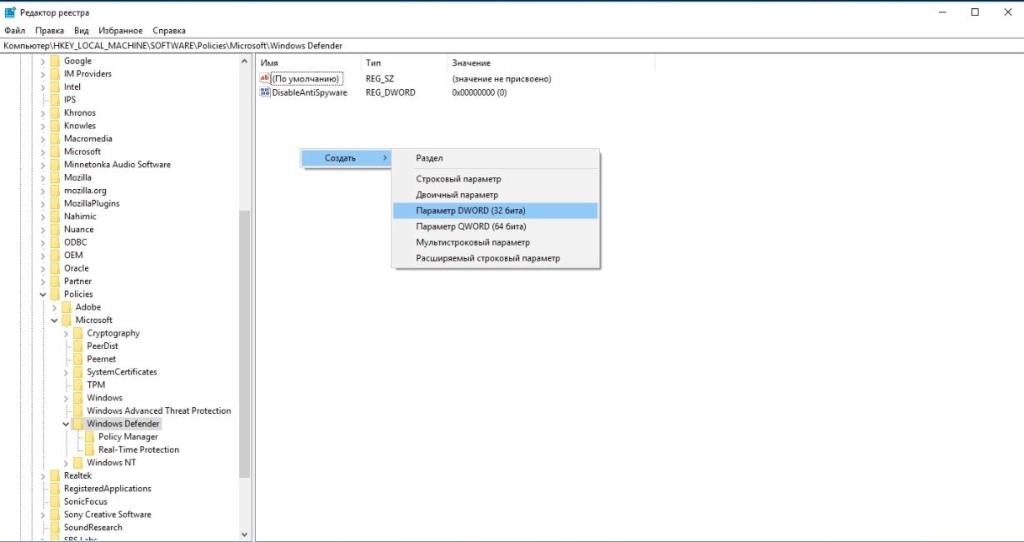The image size is (1024, 542).
Task: Expand the Microsoft key below Macromedia
Action: tap(43, 151)
